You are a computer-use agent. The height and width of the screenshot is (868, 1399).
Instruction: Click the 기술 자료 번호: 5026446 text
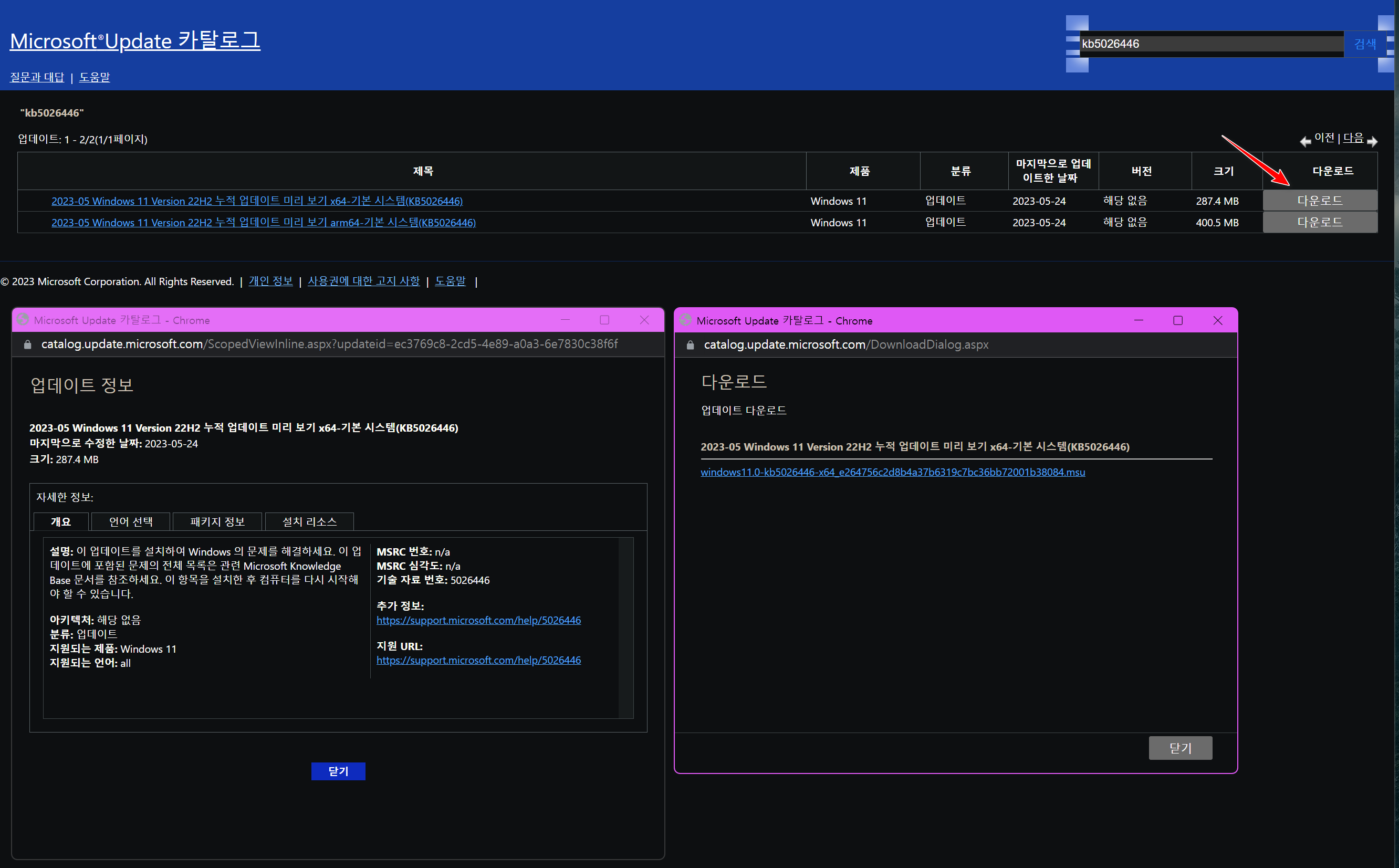pyautogui.click(x=433, y=580)
